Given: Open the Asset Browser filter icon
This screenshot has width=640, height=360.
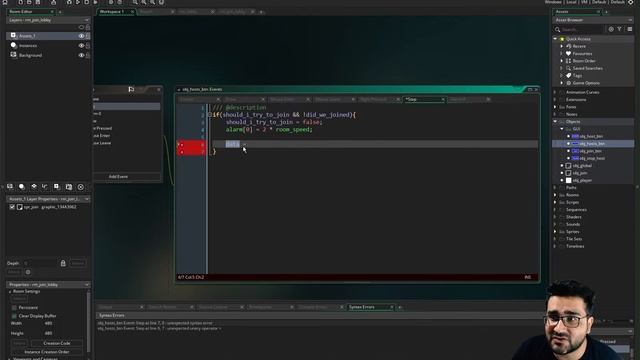Looking at the screenshot, I should pos(620,29).
